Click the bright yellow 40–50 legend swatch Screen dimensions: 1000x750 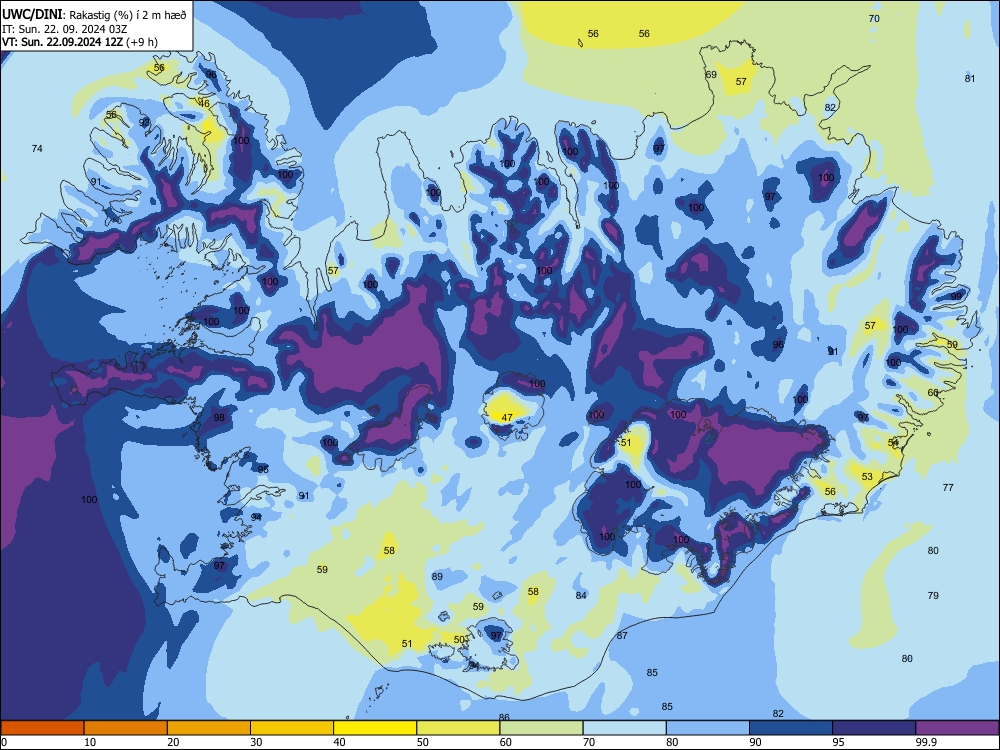[x=375, y=728]
